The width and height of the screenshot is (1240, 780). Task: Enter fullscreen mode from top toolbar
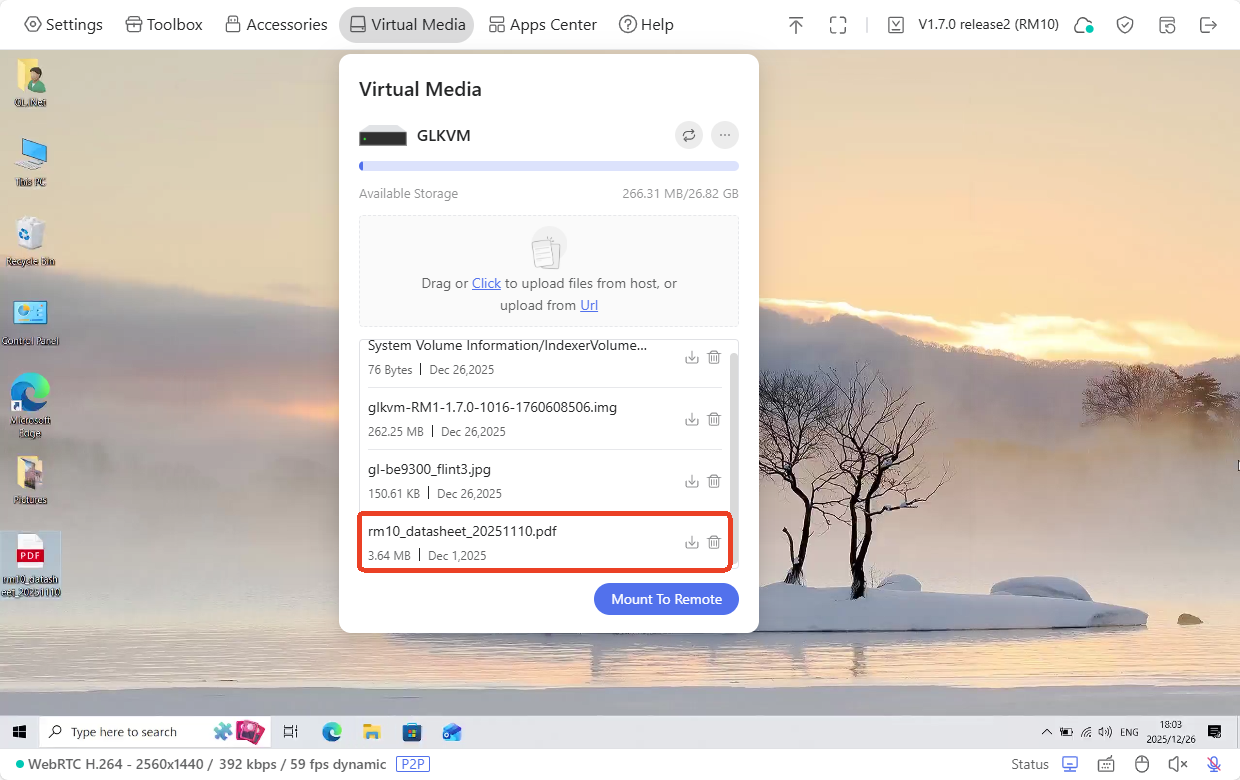[838, 25]
